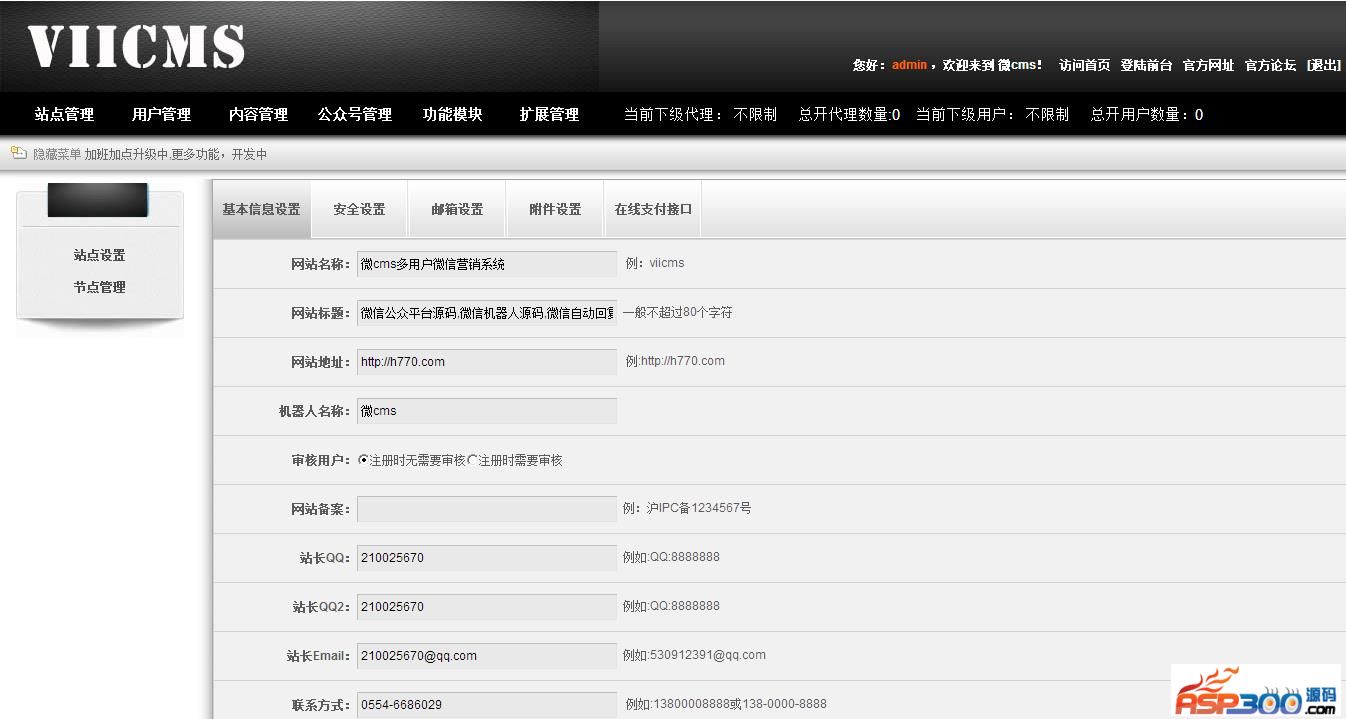
Task: Click the 网站名称 input field
Action: [487, 264]
